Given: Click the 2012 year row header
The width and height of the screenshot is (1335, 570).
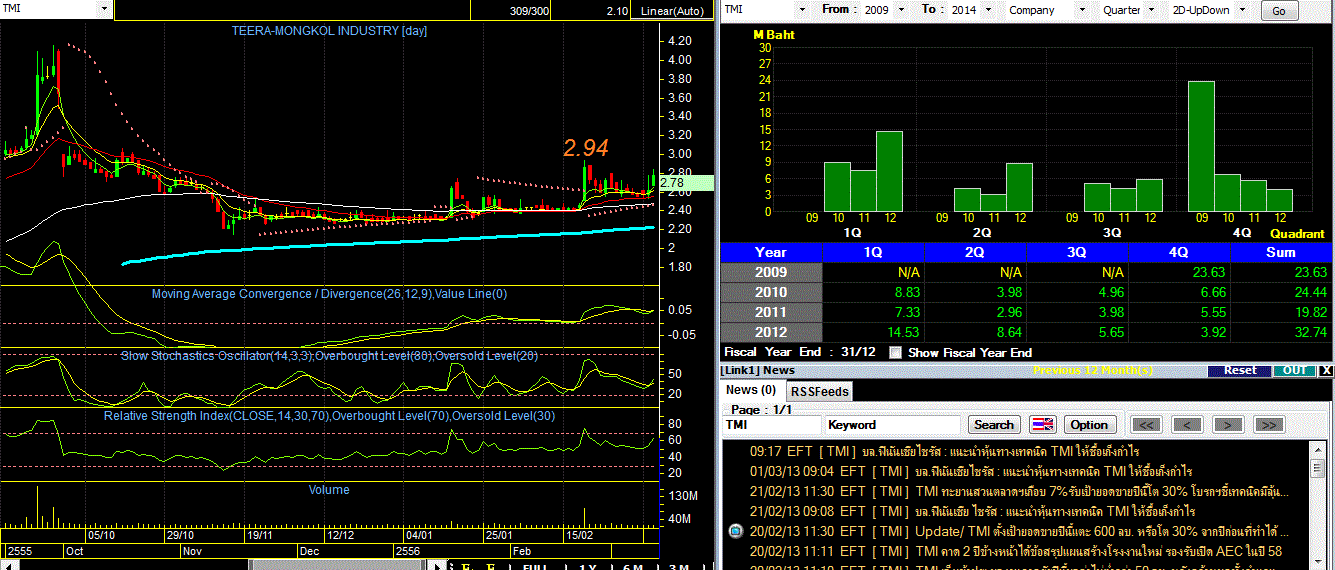Looking at the screenshot, I should pos(771,332).
